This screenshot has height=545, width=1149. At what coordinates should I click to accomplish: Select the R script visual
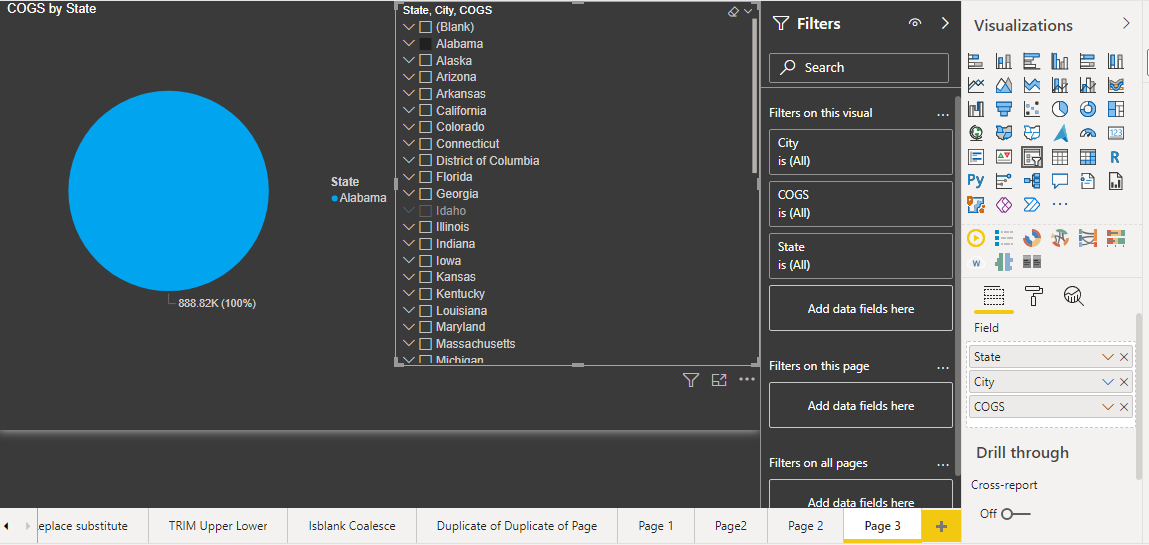tap(1115, 157)
